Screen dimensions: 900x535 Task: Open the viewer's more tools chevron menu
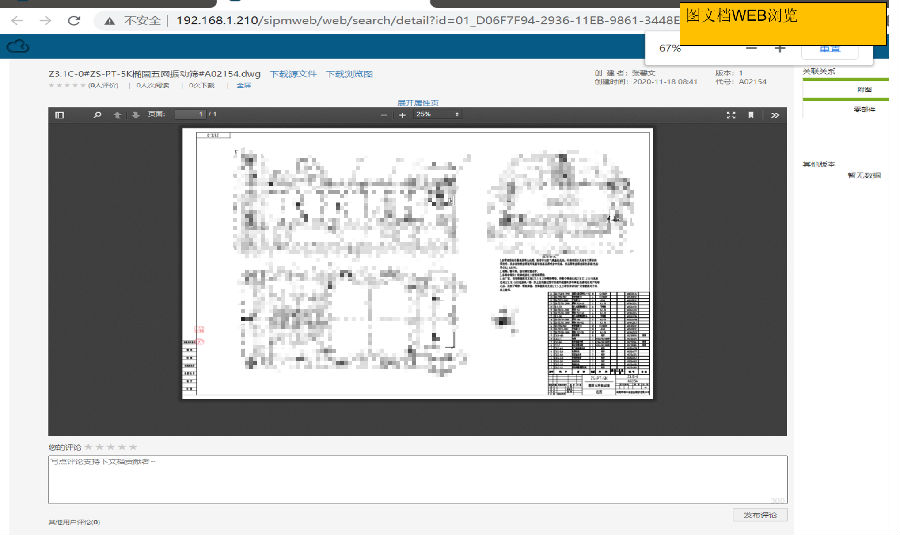click(775, 115)
